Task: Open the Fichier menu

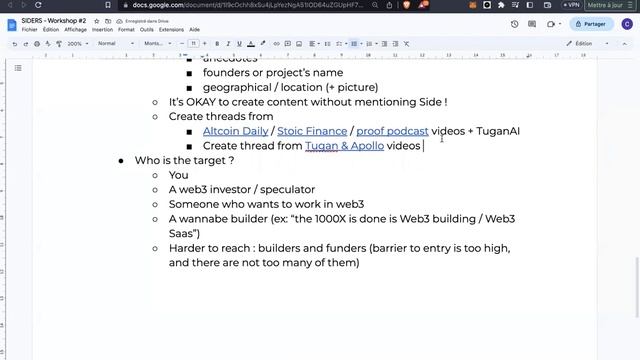Action: (x=29, y=30)
